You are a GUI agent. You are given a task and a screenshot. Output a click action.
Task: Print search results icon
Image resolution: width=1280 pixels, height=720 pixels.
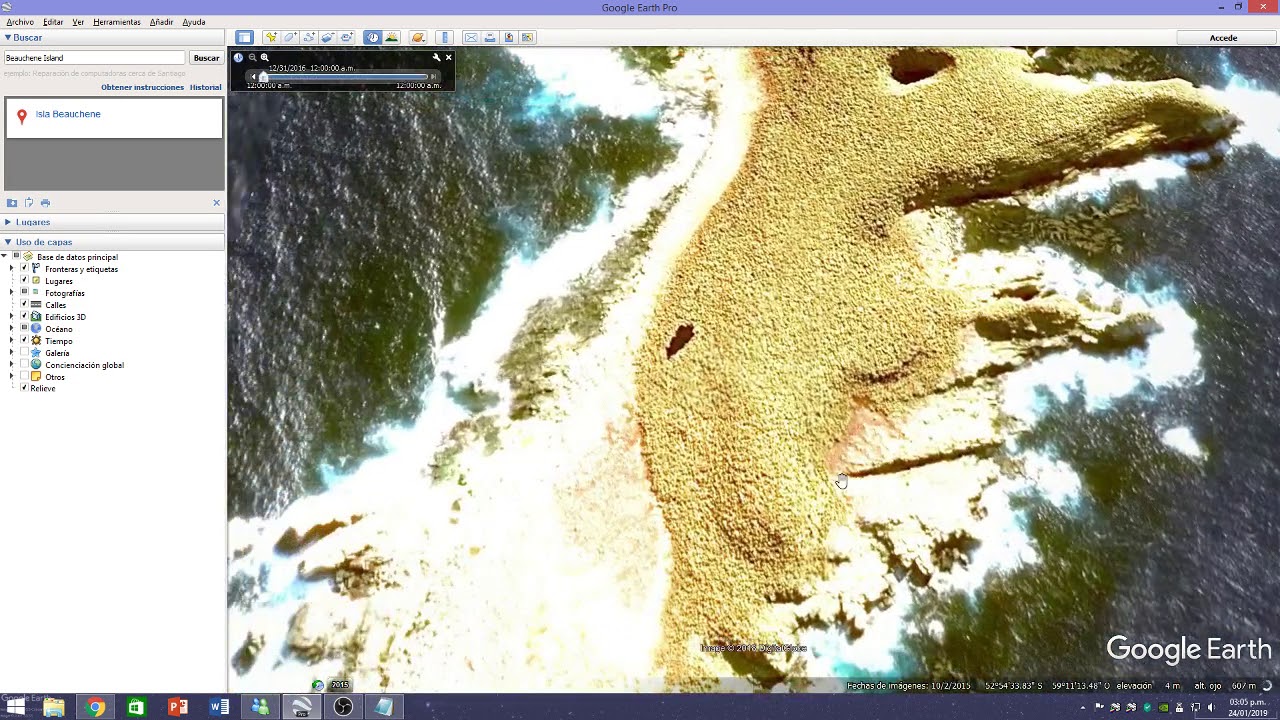(x=45, y=203)
